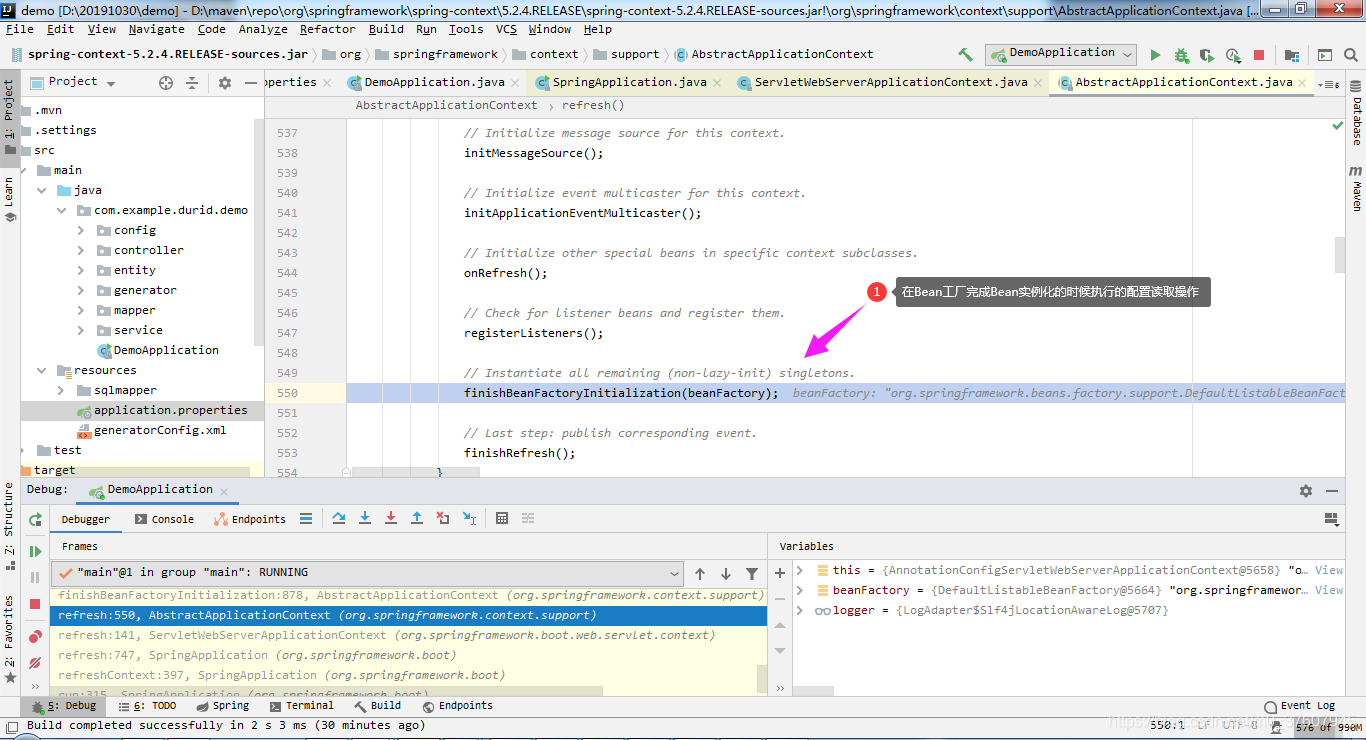Open the Event Log button
This screenshot has width=1366, height=740.
pos(1300,706)
